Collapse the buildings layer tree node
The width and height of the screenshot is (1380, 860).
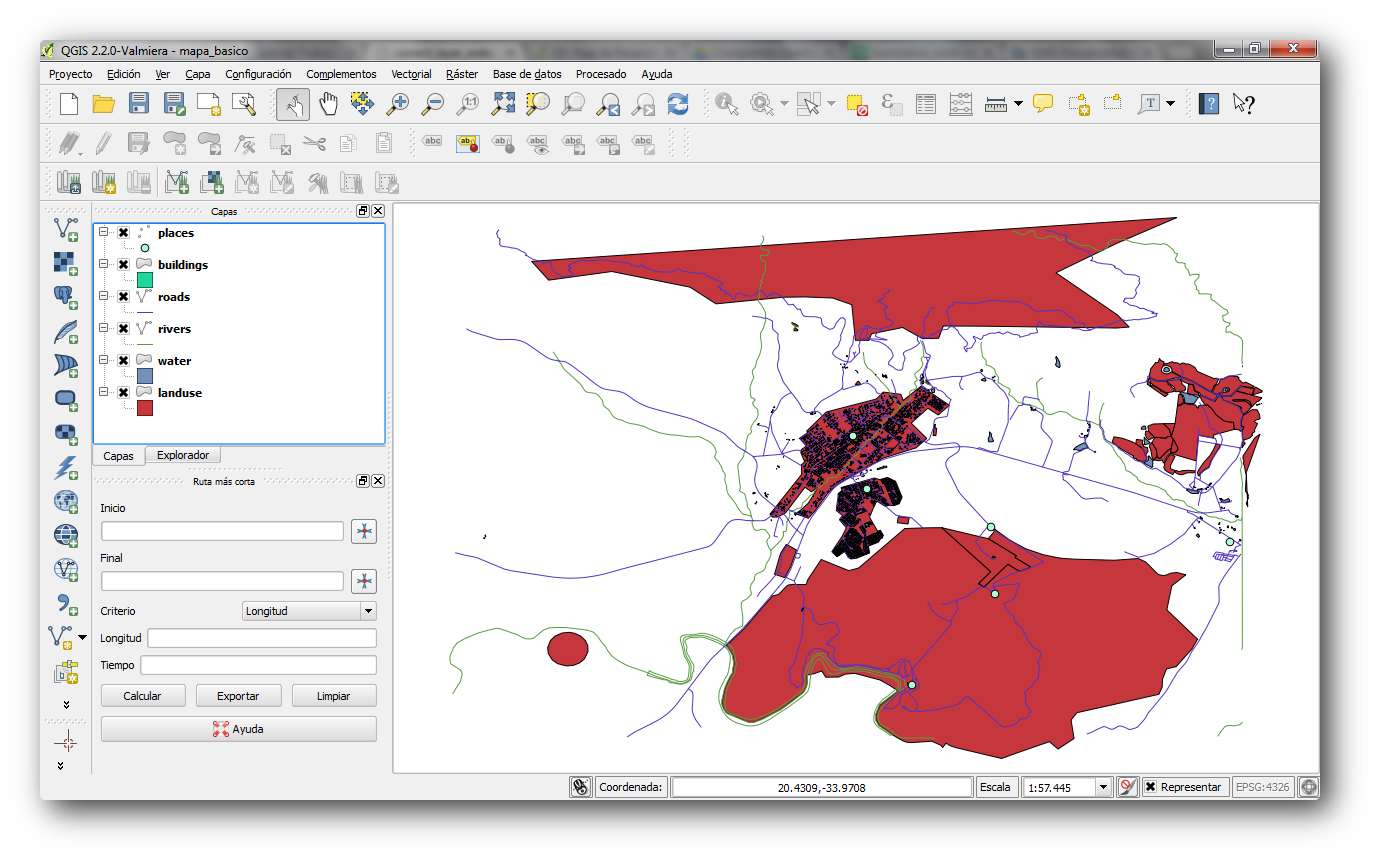(x=104, y=265)
